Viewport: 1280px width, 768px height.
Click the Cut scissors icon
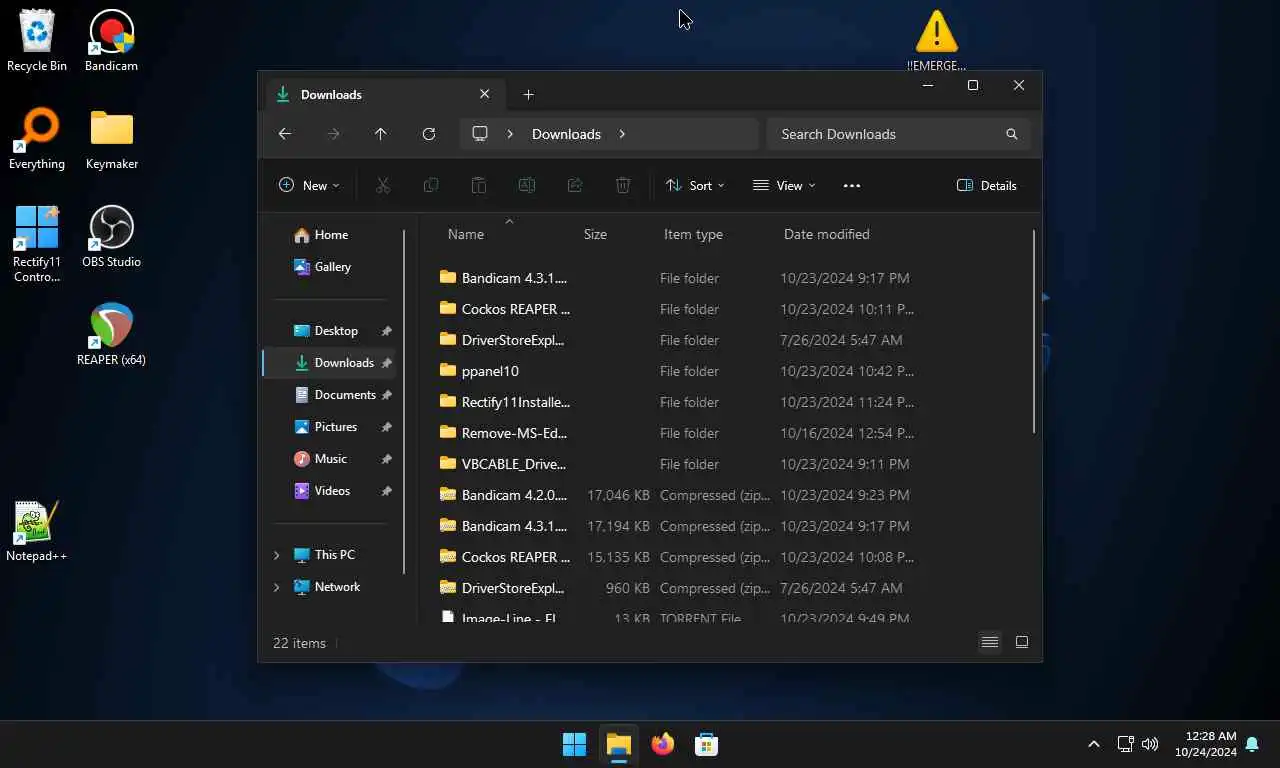tap(383, 186)
